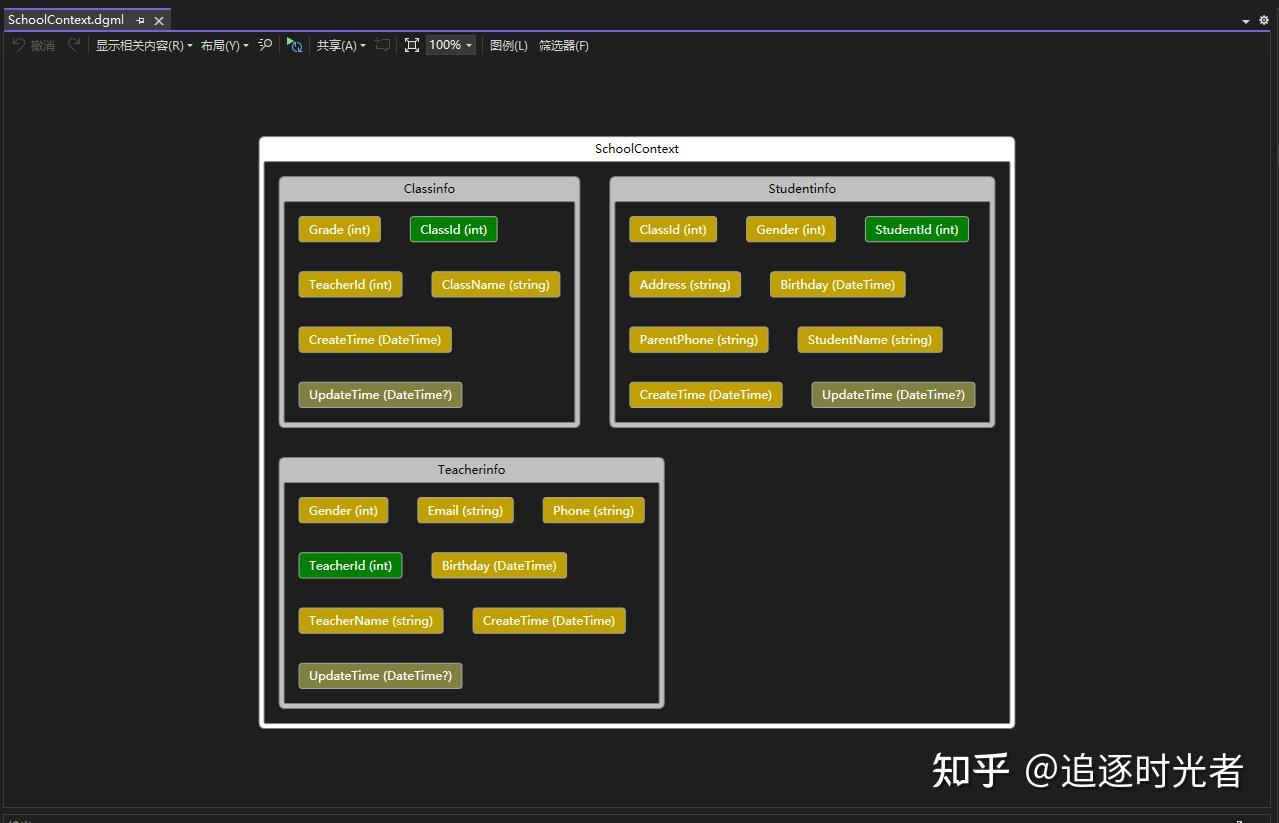This screenshot has width=1279, height=823.
Task: Open the 筛选器(F) filters panel
Action: pos(563,45)
